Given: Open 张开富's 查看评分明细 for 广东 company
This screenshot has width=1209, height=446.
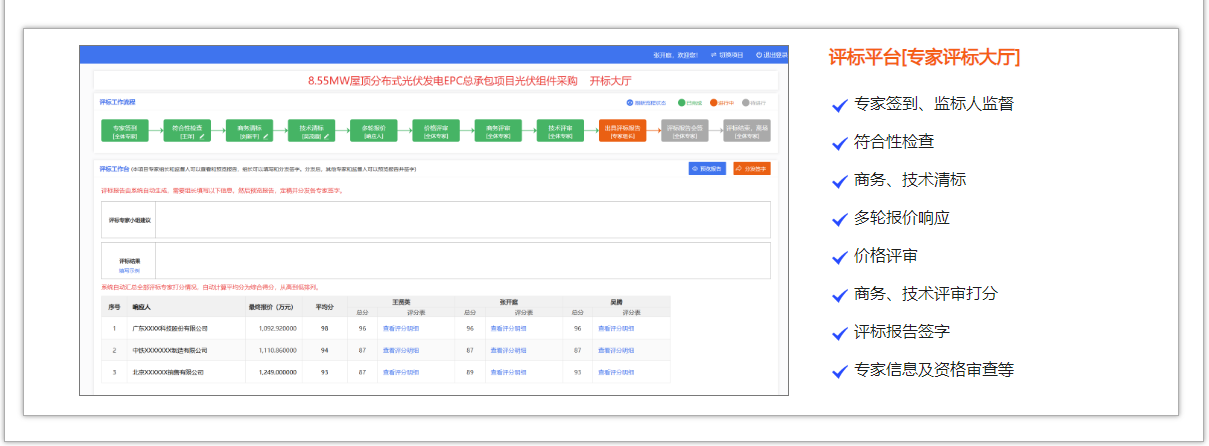Looking at the screenshot, I should (508, 327).
